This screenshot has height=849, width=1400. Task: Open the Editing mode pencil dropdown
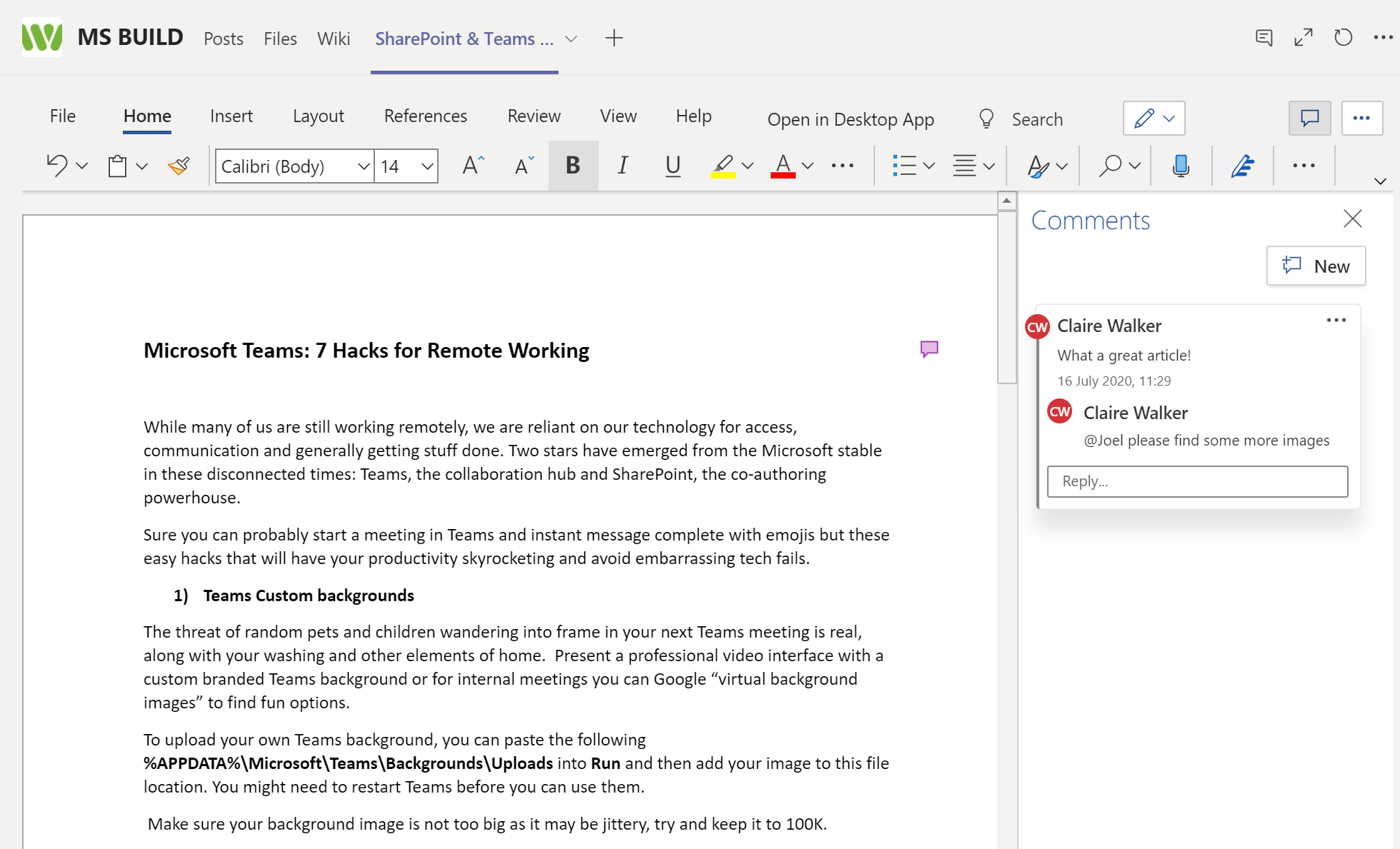point(1154,118)
